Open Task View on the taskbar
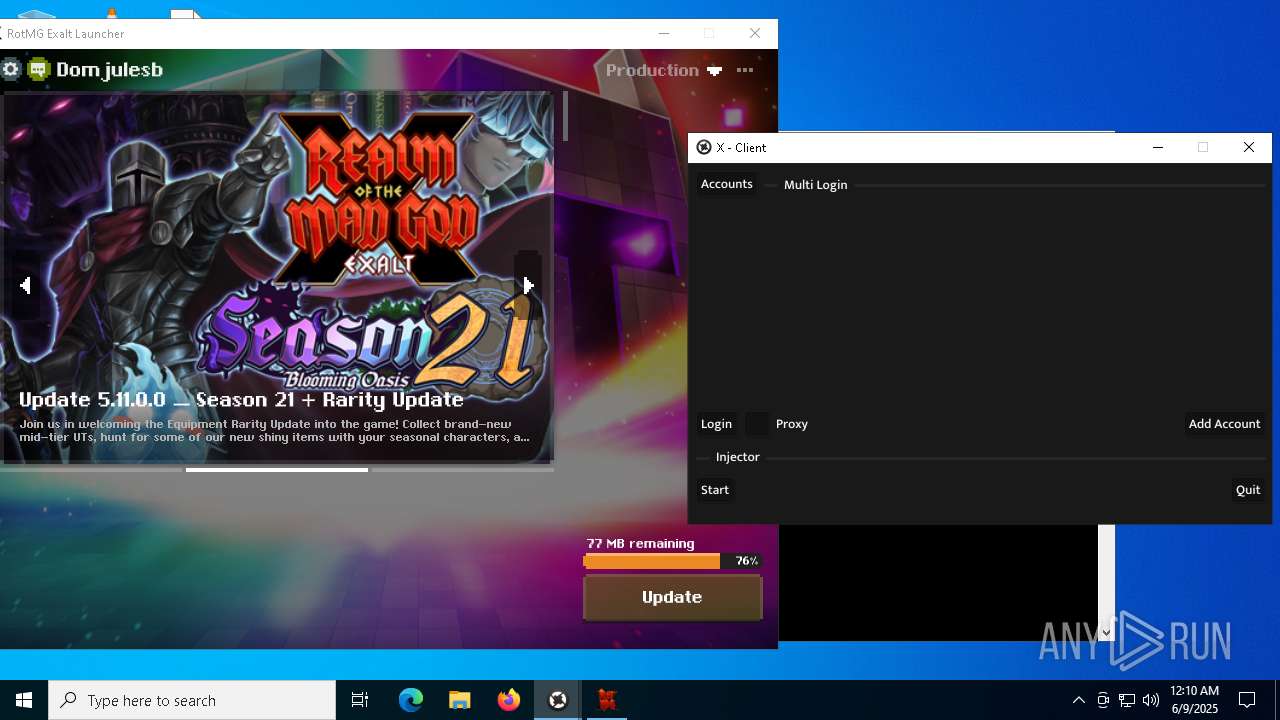 [x=360, y=700]
